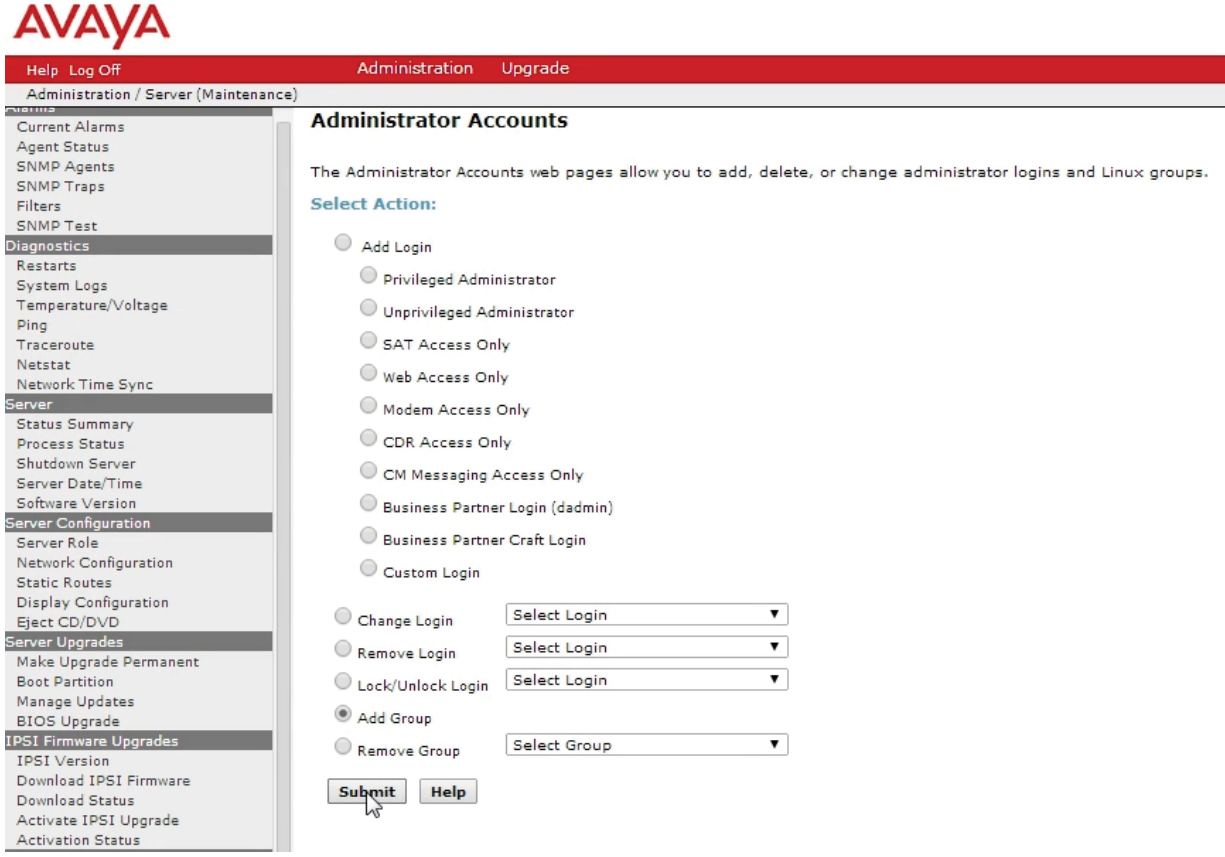Select the Custom Login radio button
1225x857 pixels.
(x=368, y=568)
